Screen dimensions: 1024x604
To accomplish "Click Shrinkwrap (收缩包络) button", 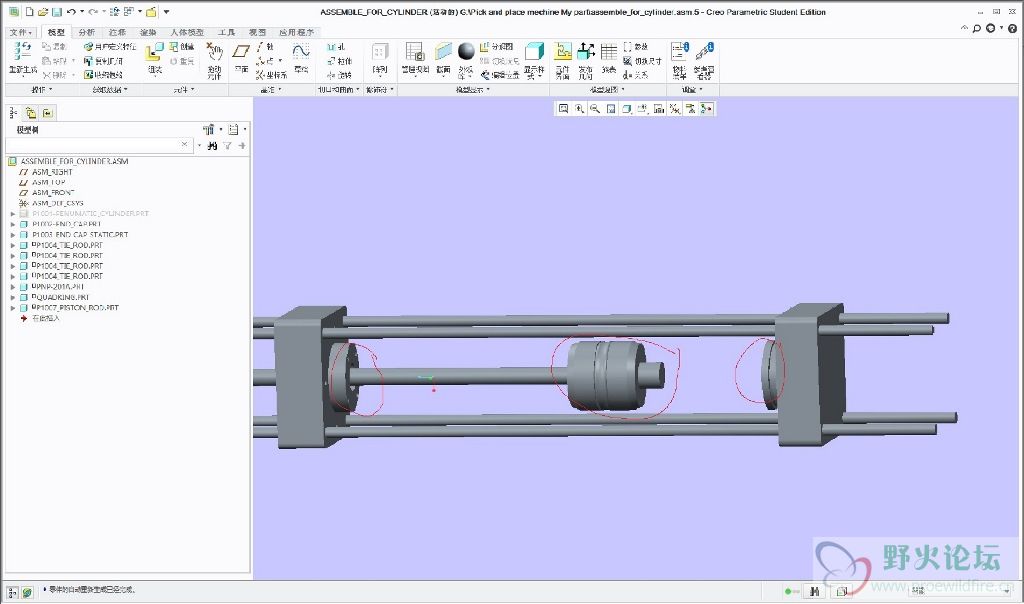I will pyautogui.click(x=103, y=75).
